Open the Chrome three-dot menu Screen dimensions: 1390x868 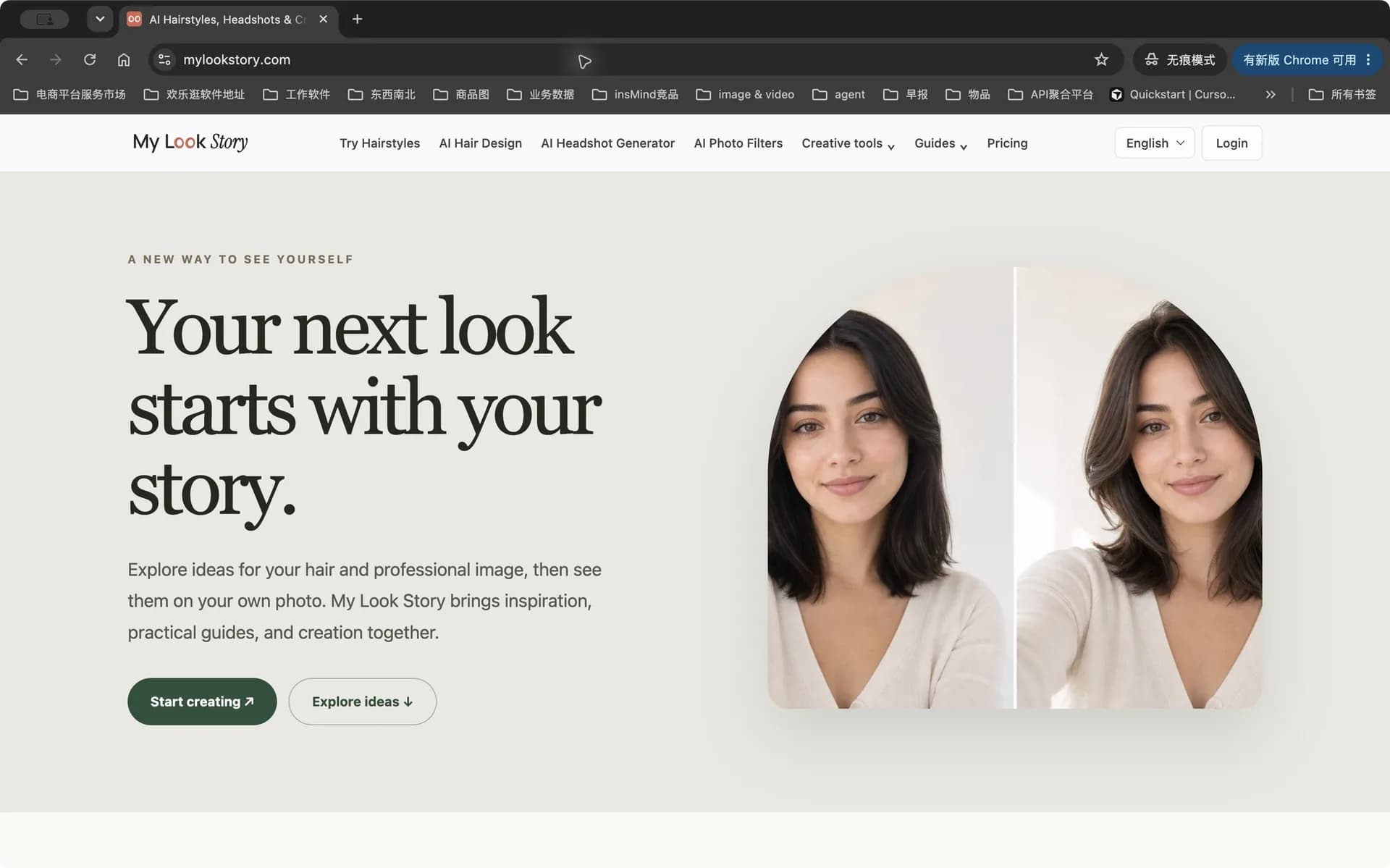tap(1368, 59)
